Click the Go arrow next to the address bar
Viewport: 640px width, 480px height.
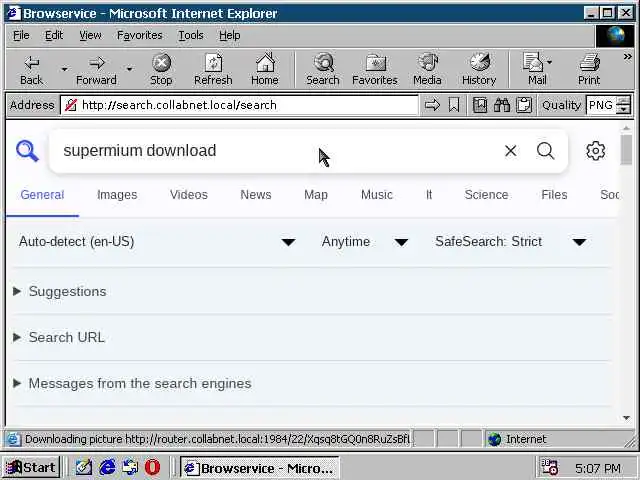coord(432,105)
